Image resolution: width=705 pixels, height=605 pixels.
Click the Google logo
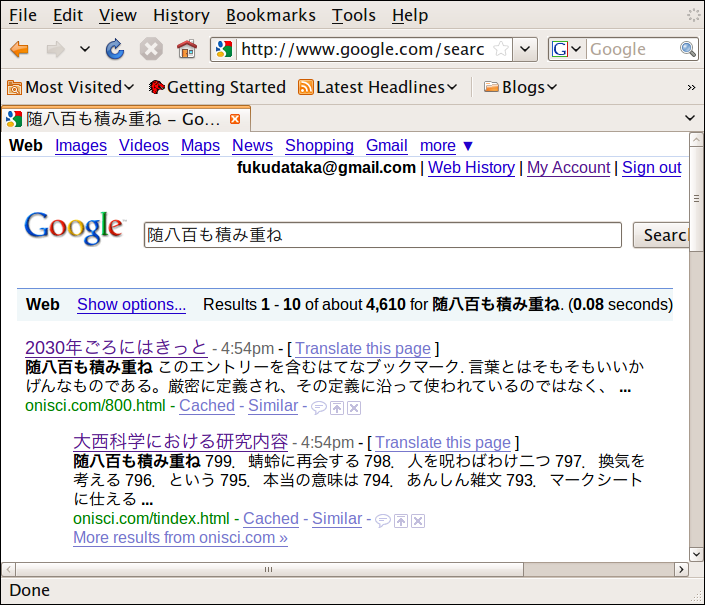(x=75, y=228)
